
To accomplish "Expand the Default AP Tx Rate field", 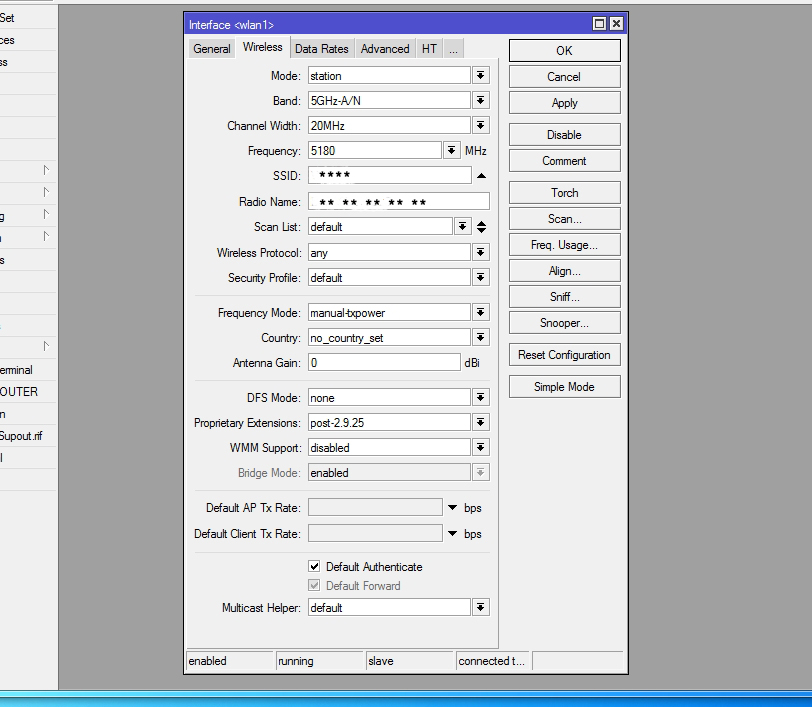I will pos(453,508).
